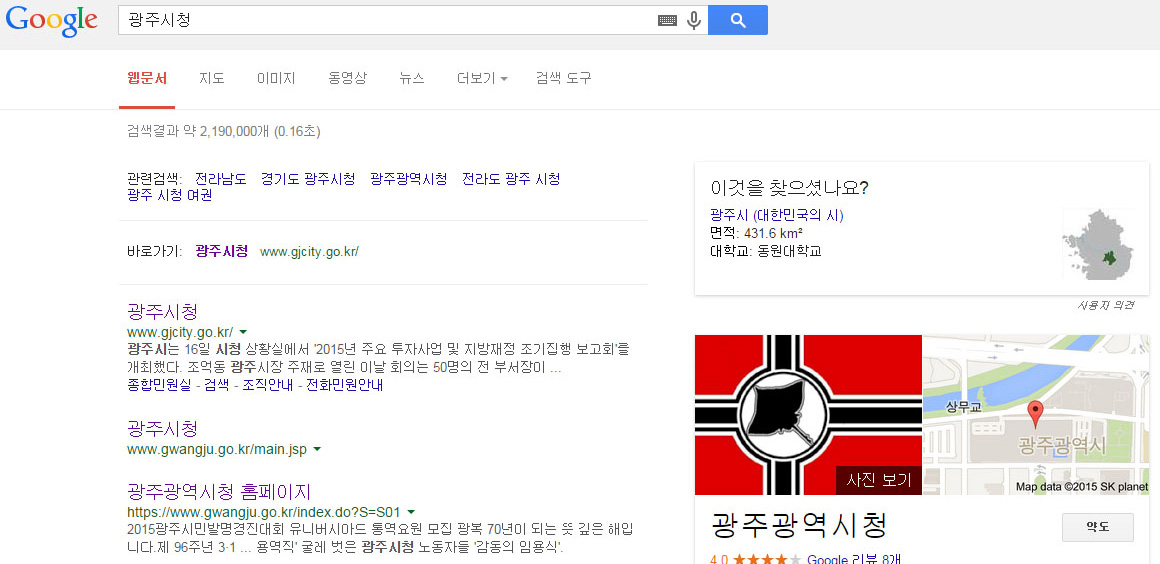This screenshot has width=1160, height=564.
Task: Expand the 더보기 dropdown menu
Action: point(482,78)
